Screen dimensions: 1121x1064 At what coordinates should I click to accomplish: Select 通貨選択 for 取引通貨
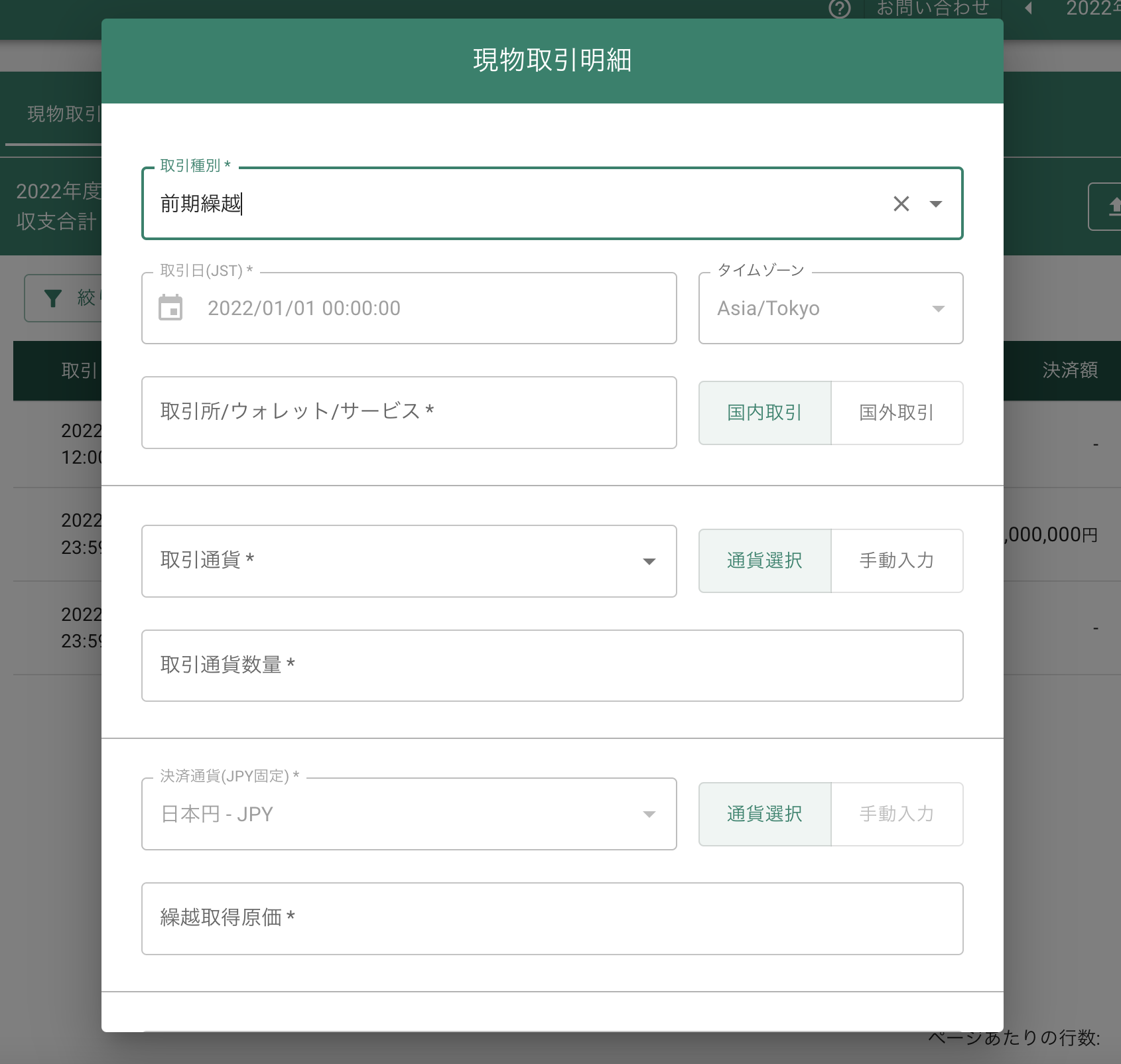point(765,561)
